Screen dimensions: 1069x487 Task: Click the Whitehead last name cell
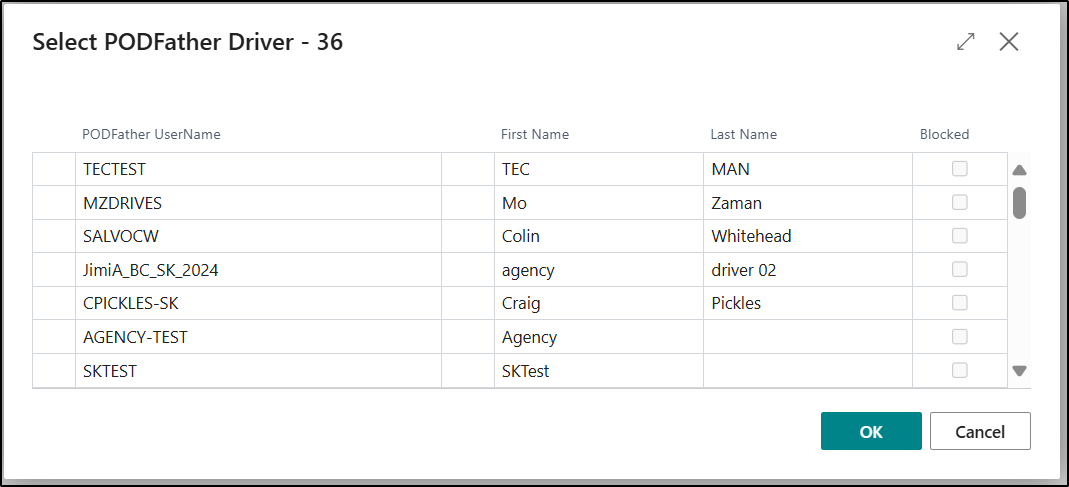point(808,236)
